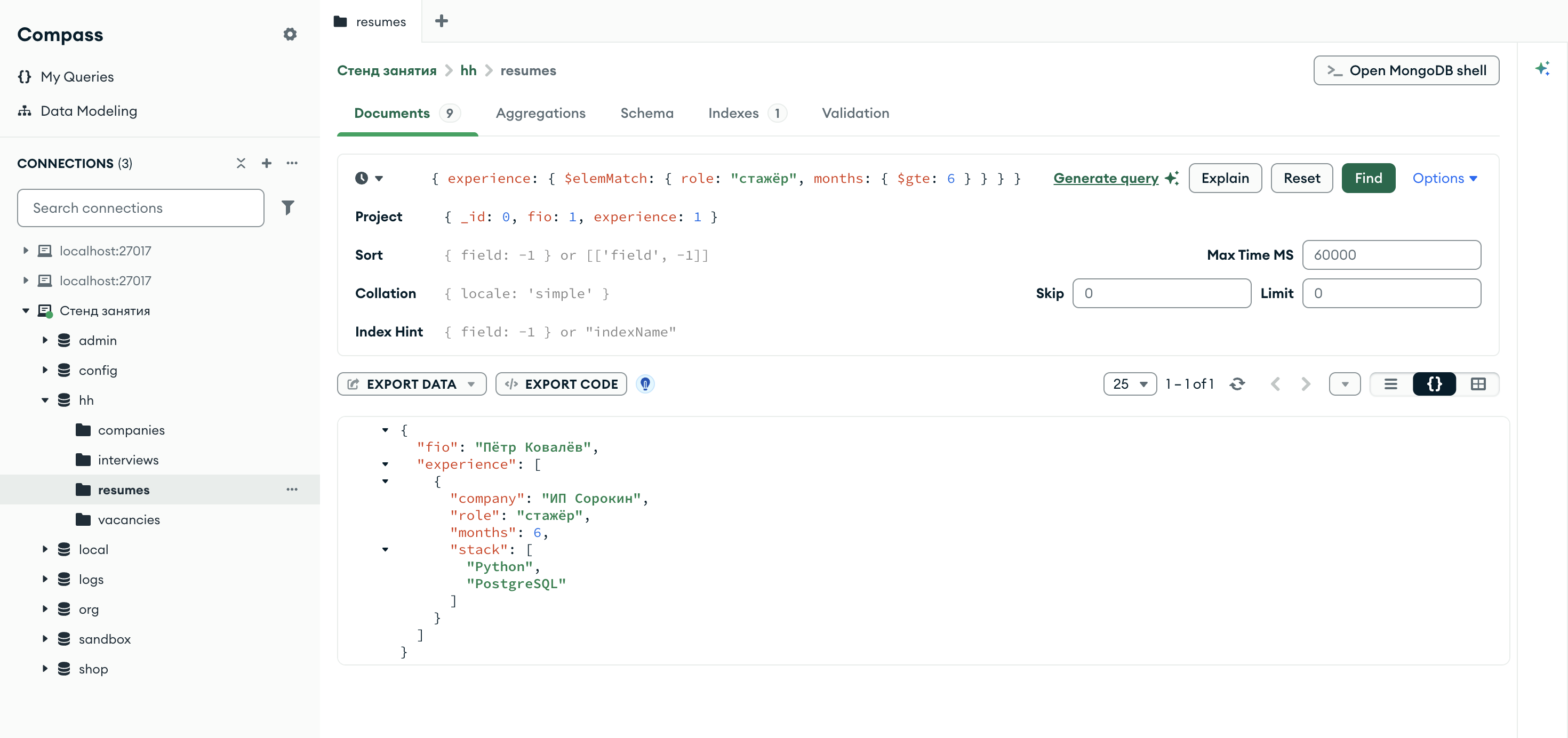Image resolution: width=1568 pixels, height=738 pixels.
Task: Open Options dropdown
Action: tap(1444, 178)
